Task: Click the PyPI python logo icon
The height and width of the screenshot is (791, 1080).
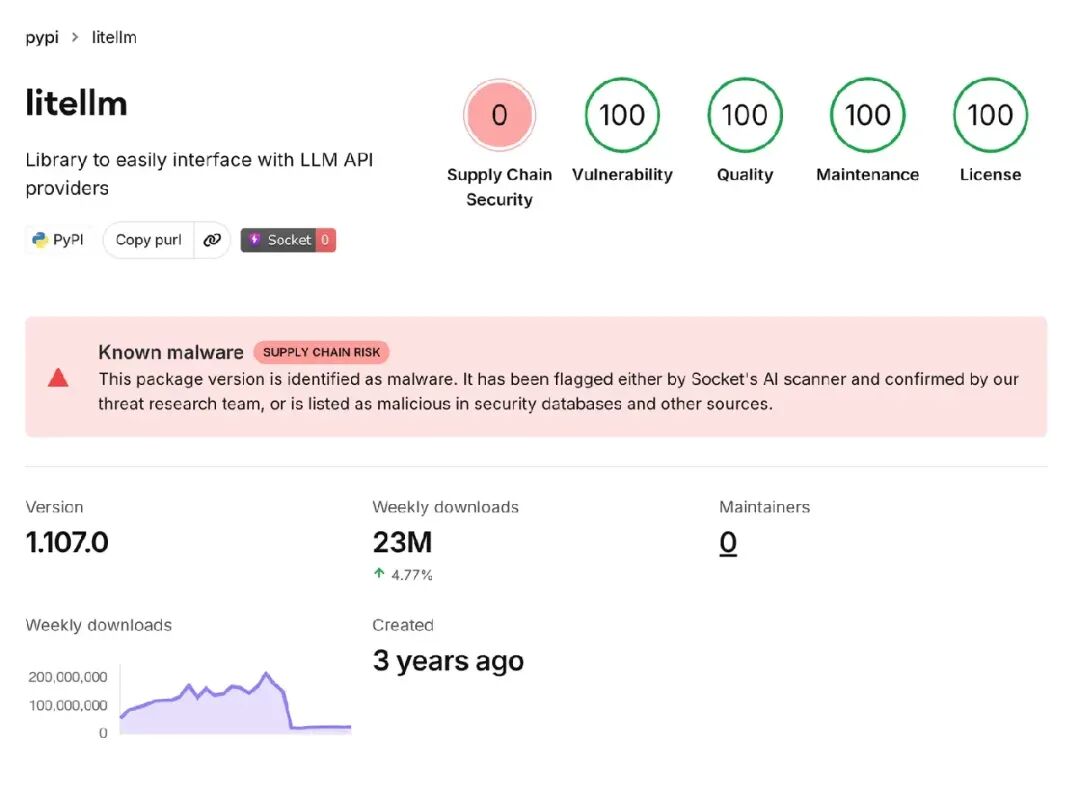Action: point(39,240)
